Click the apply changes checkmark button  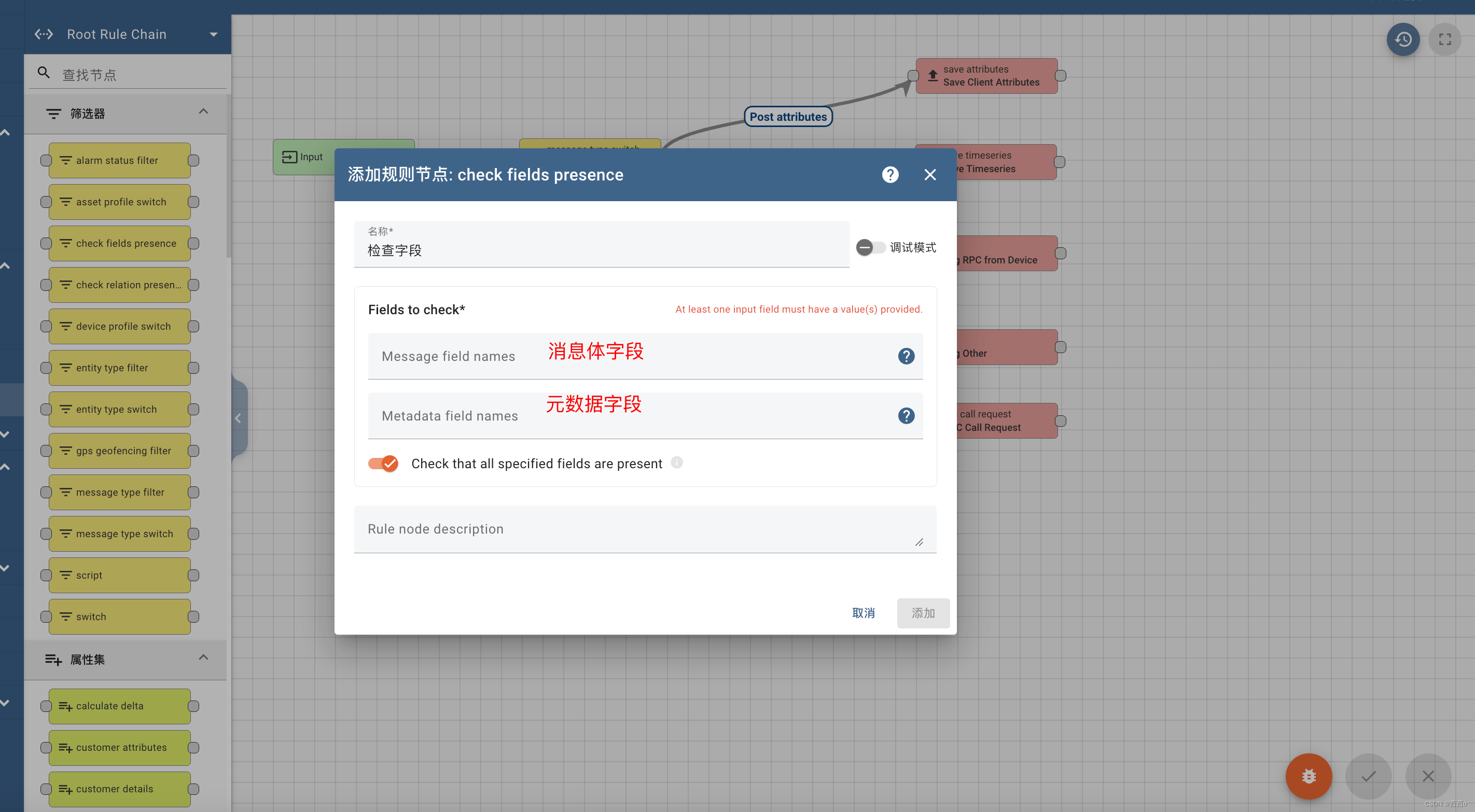[1369, 776]
